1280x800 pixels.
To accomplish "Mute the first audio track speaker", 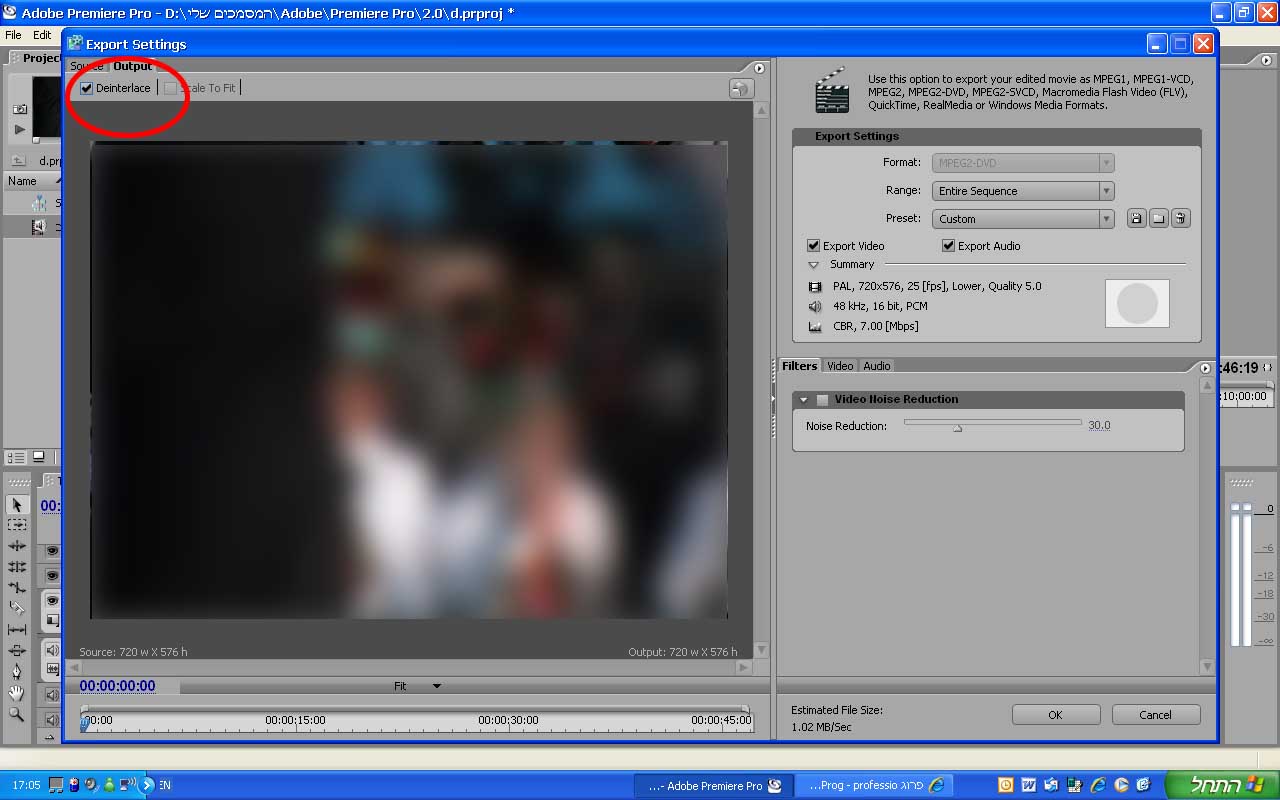I will 52,648.
